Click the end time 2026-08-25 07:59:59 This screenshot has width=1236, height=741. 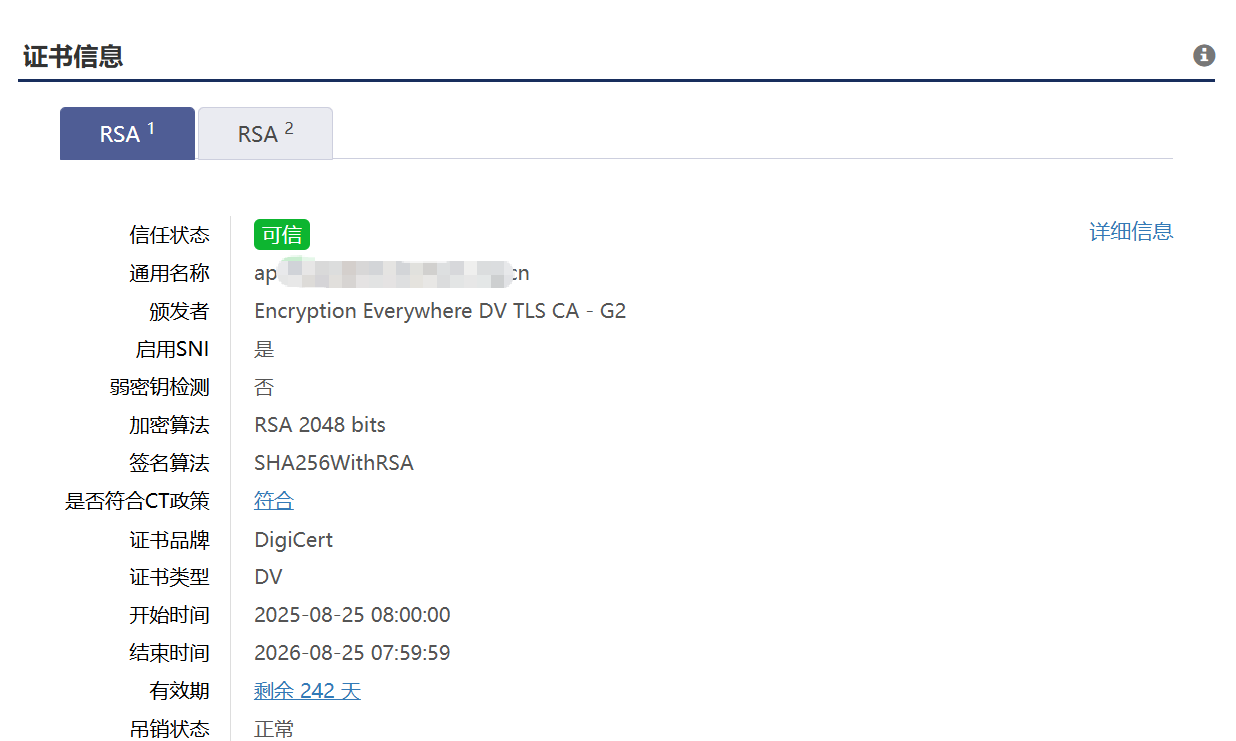[x=352, y=653]
